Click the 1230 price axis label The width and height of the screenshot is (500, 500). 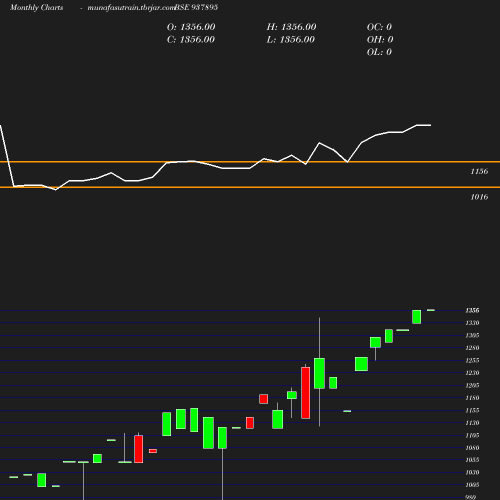coord(472,373)
